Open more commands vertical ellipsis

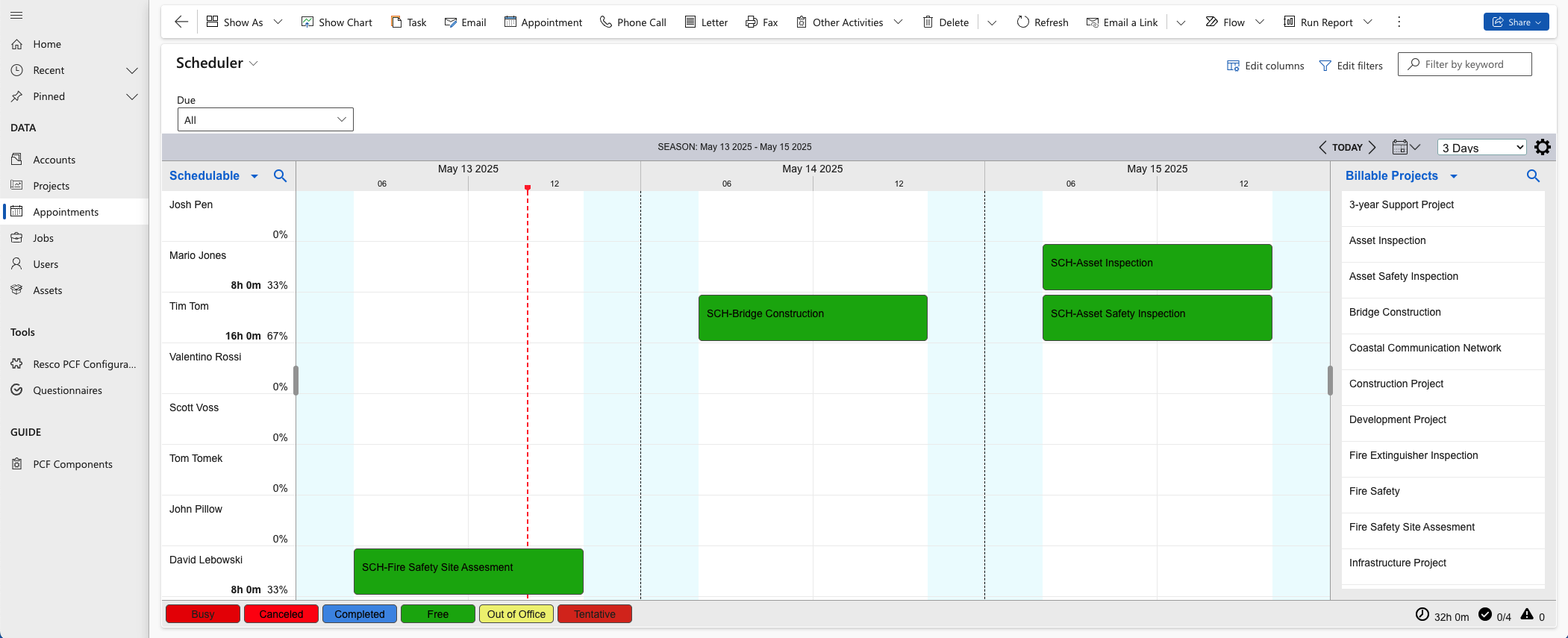coord(1399,22)
